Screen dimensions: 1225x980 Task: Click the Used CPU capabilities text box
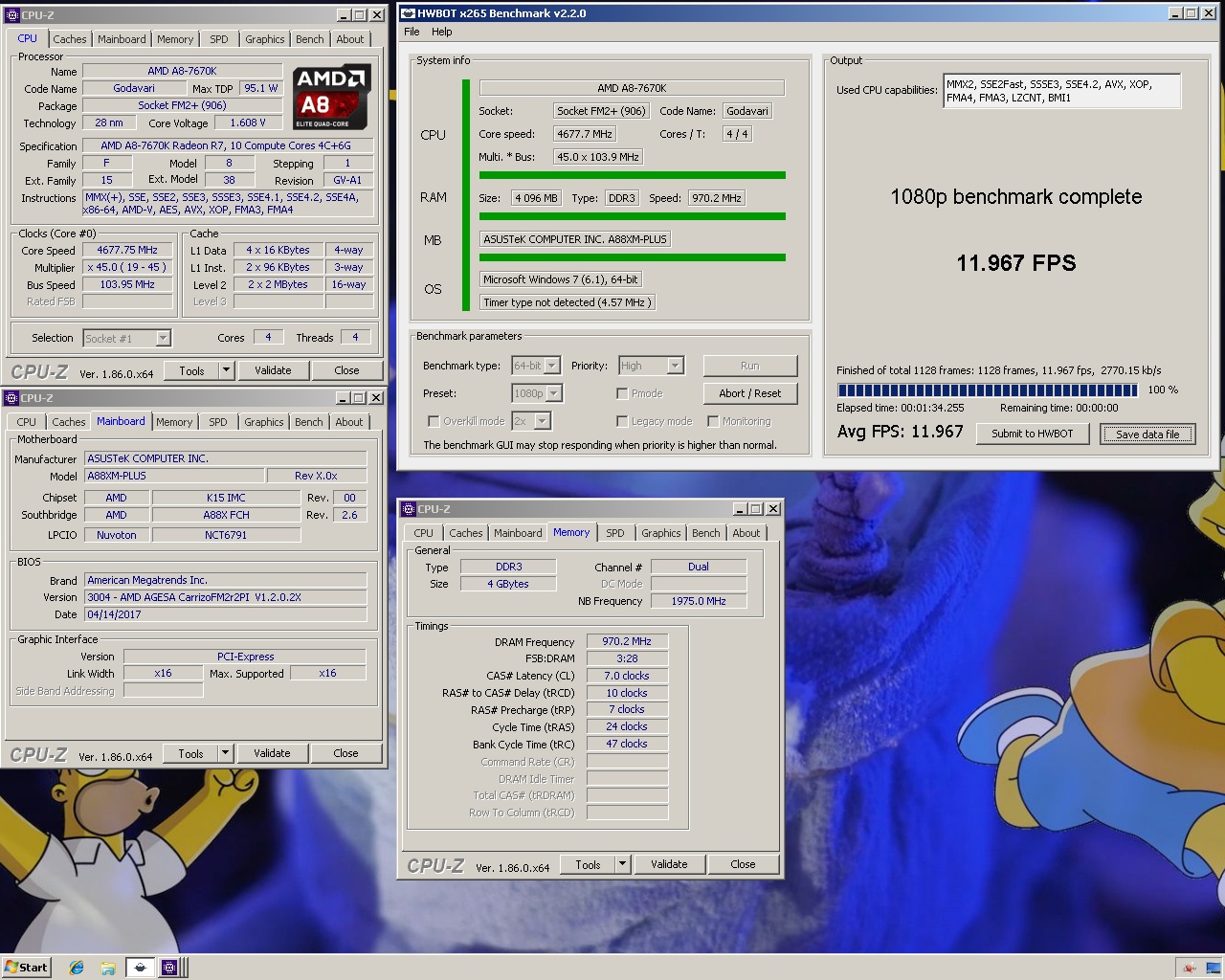click(x=1062, y=91)
